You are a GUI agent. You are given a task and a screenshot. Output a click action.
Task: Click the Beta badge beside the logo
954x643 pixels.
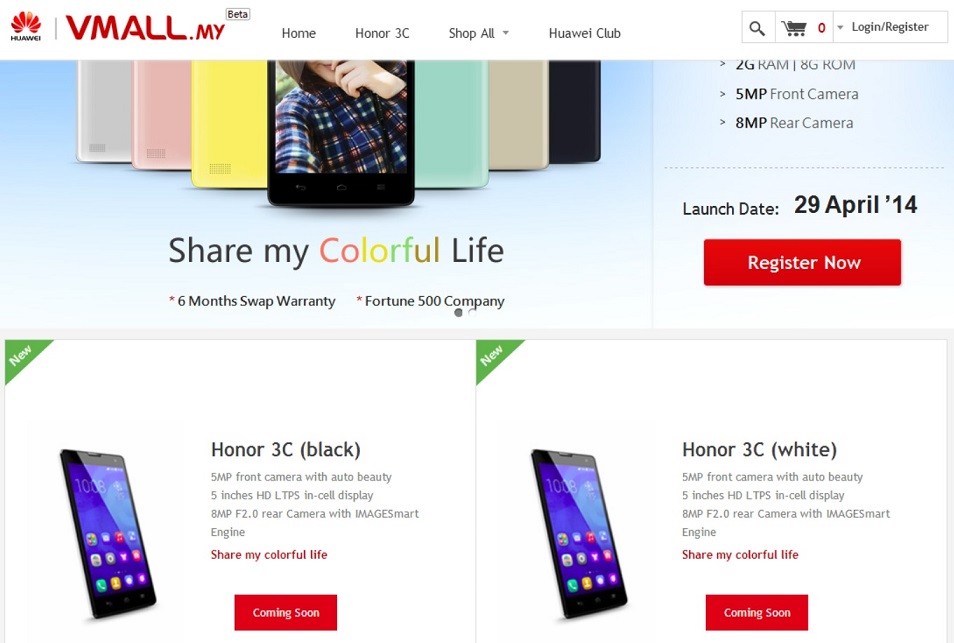tap(238, 14)
